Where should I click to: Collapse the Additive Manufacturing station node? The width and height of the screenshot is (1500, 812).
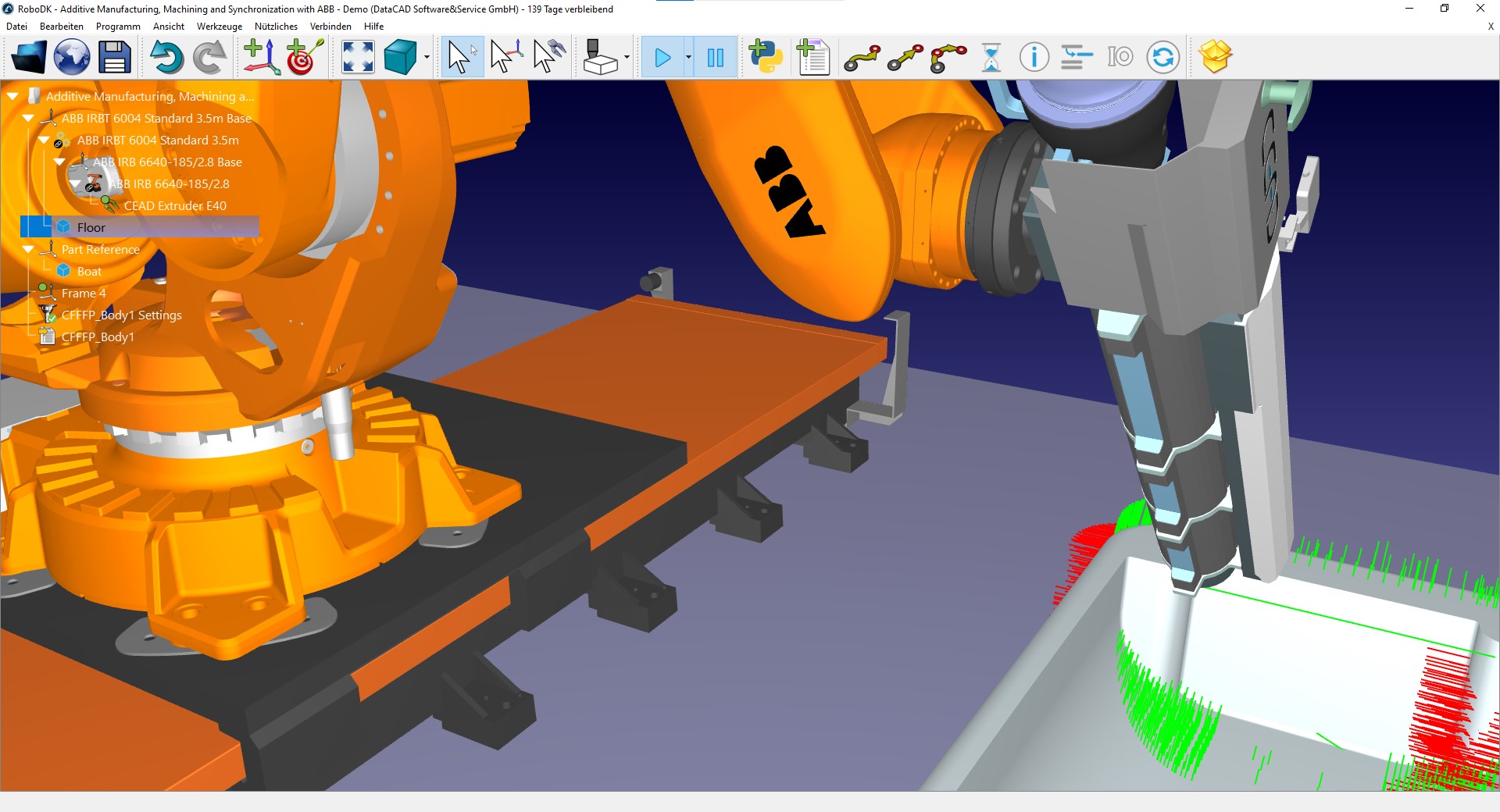pos(13,97)
